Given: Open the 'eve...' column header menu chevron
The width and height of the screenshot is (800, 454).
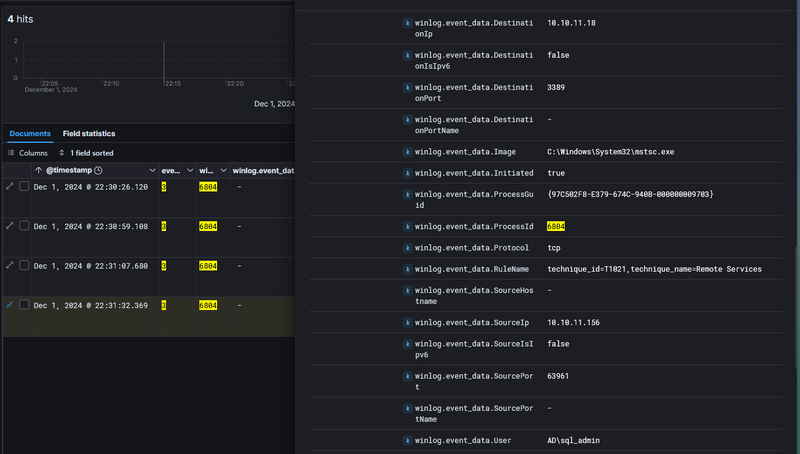Looking at the screenshot, I should pos(188,171).
